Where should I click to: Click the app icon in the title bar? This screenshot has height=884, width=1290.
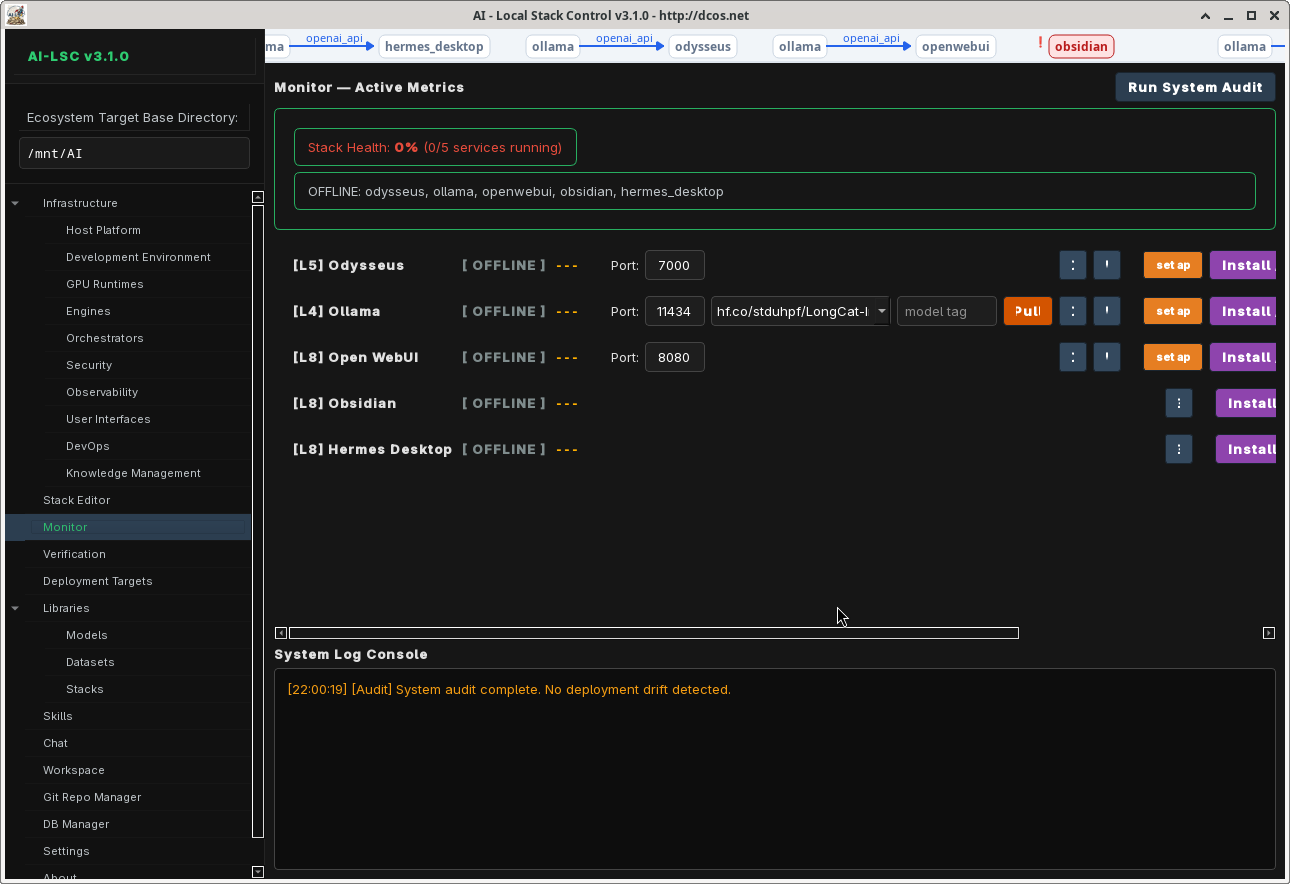(x=16, y=15)
